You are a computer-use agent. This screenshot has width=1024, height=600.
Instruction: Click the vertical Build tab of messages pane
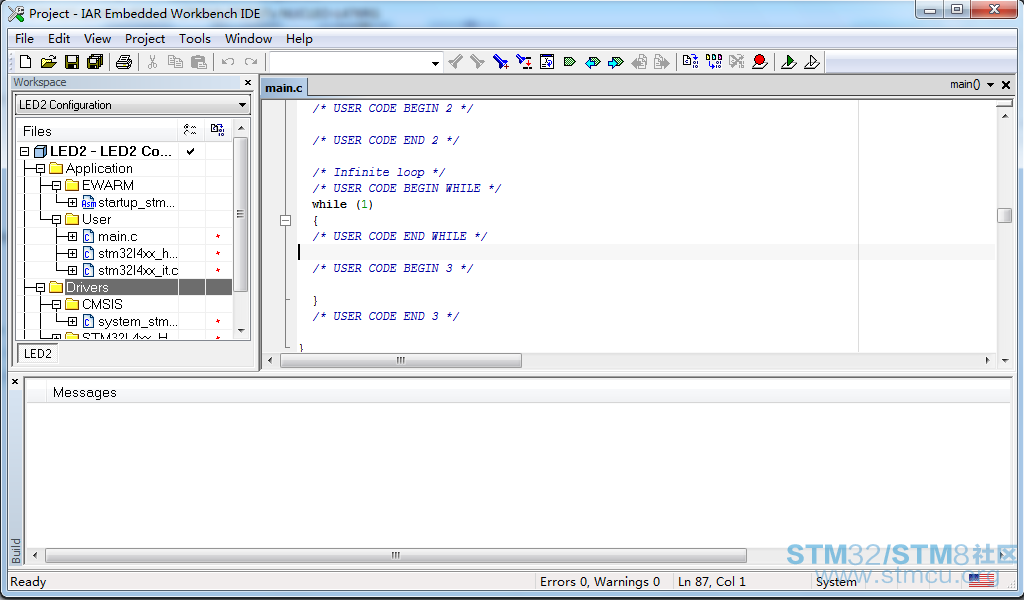(16, 551)
